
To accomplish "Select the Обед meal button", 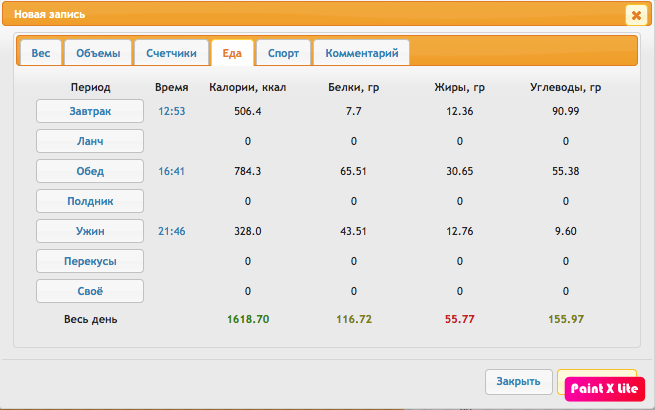I will tap(90, 171).
